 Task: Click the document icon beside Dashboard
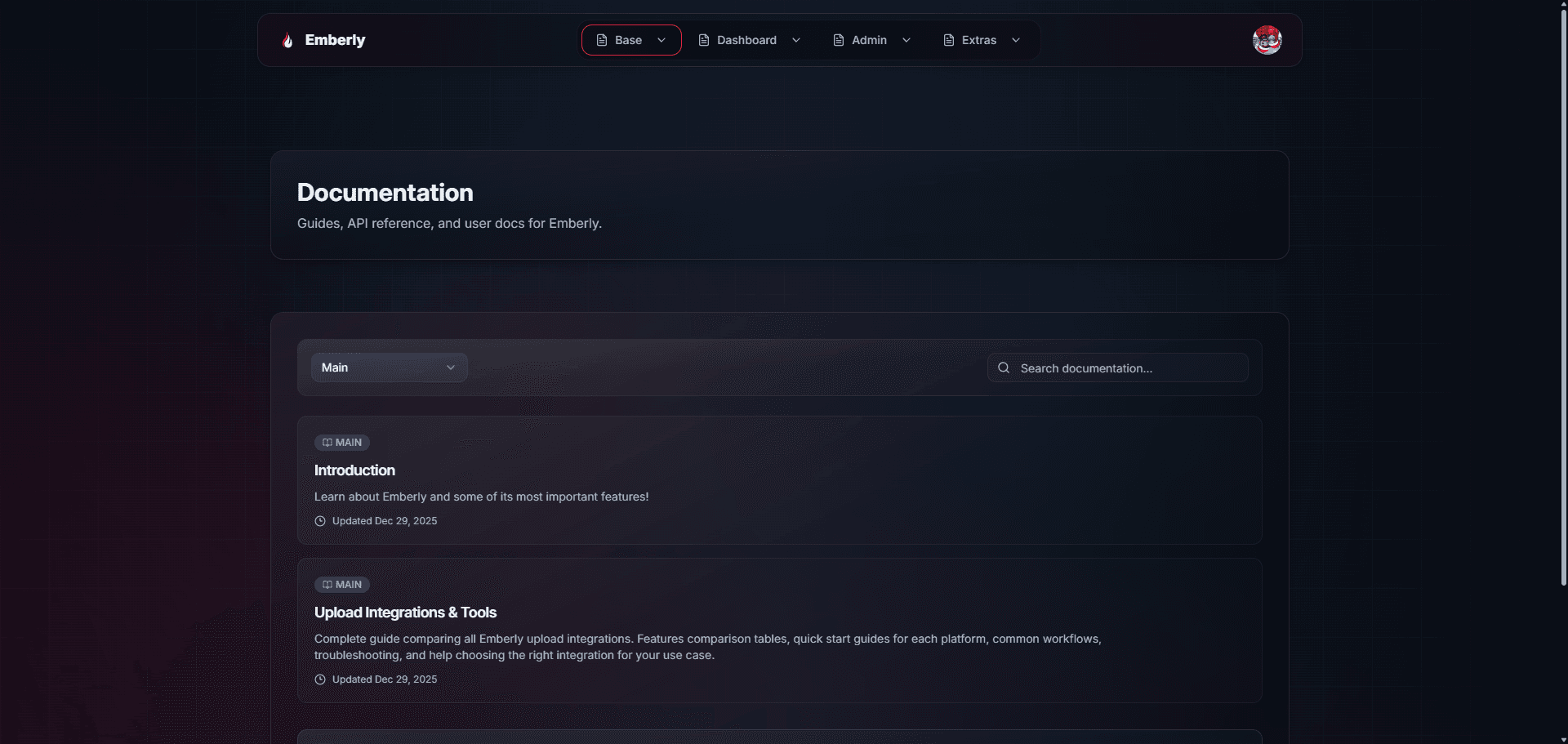[703, 39]
